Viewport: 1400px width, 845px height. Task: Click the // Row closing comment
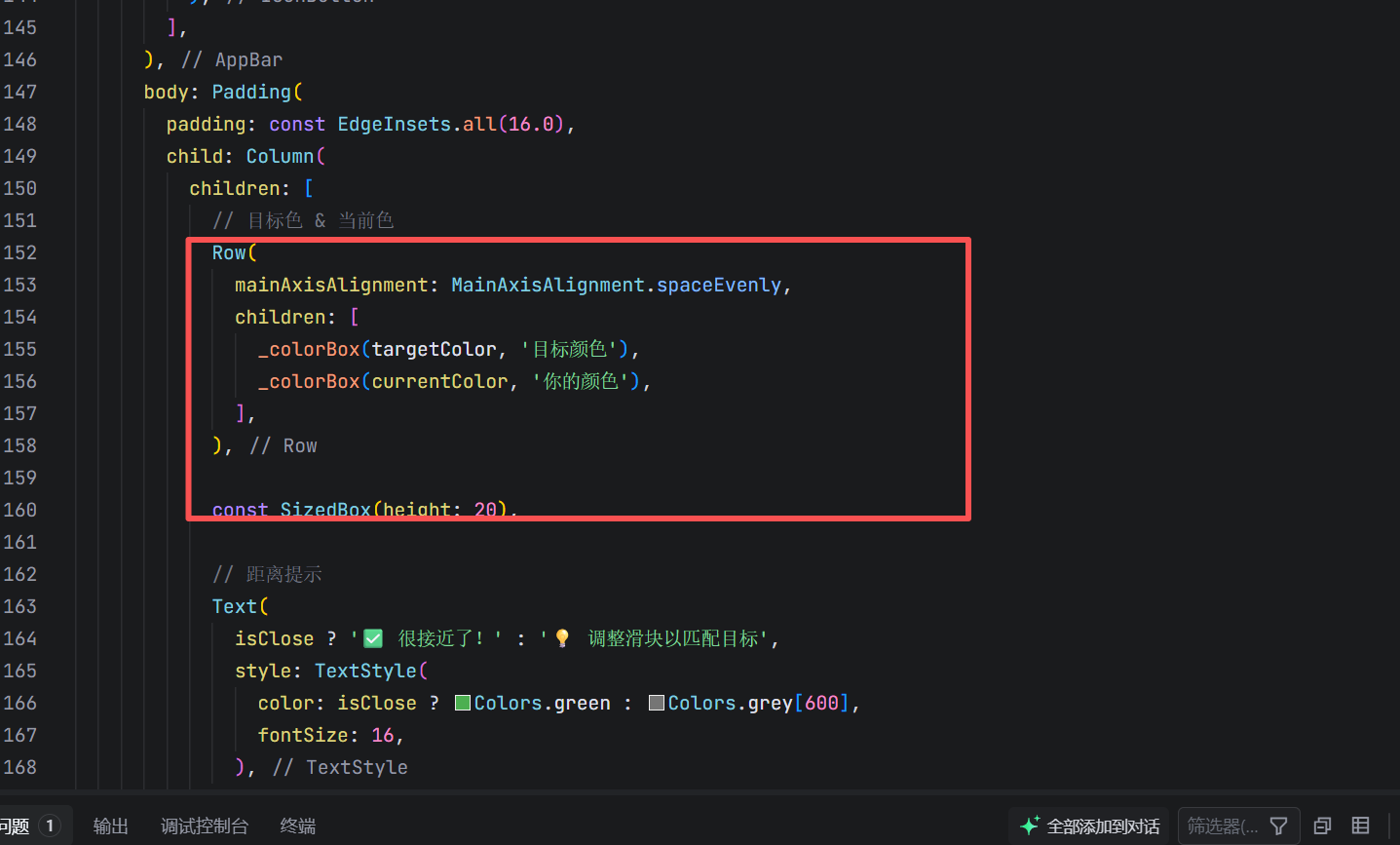(x=284, y=445)
